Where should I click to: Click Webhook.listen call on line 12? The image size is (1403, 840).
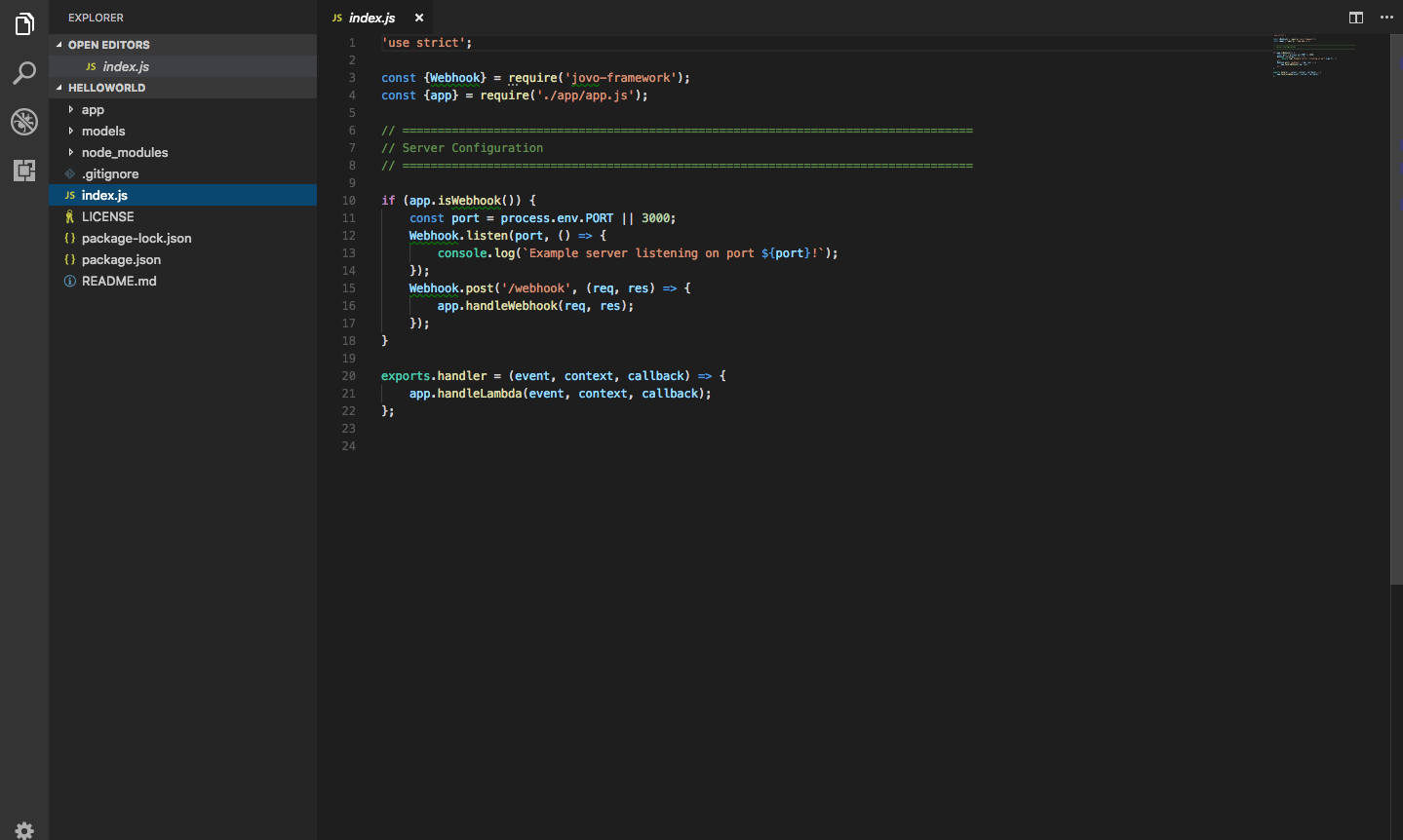pos(458,236)
